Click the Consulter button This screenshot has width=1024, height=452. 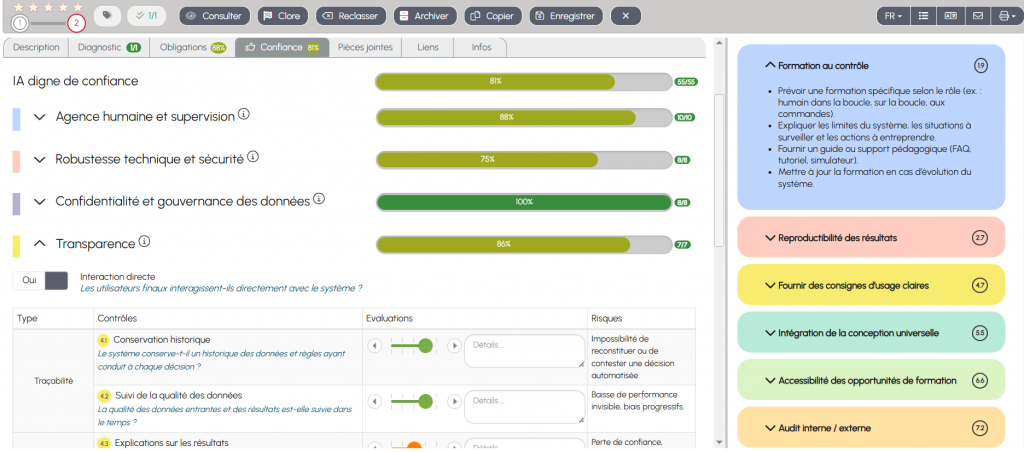214,16
